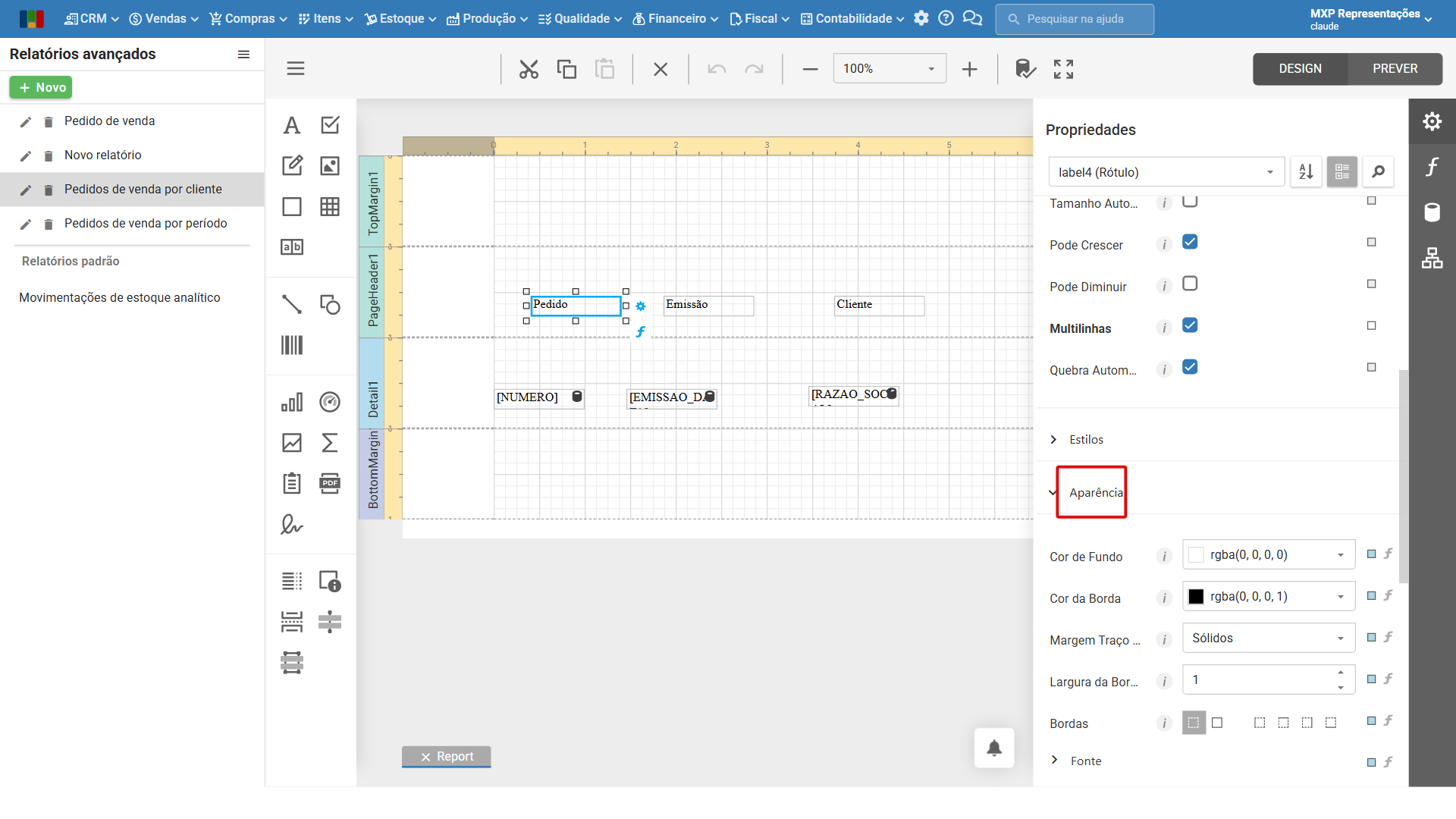1456x819 pixels.
Task: Toggle full screen mode
Action: (1063, 69)
